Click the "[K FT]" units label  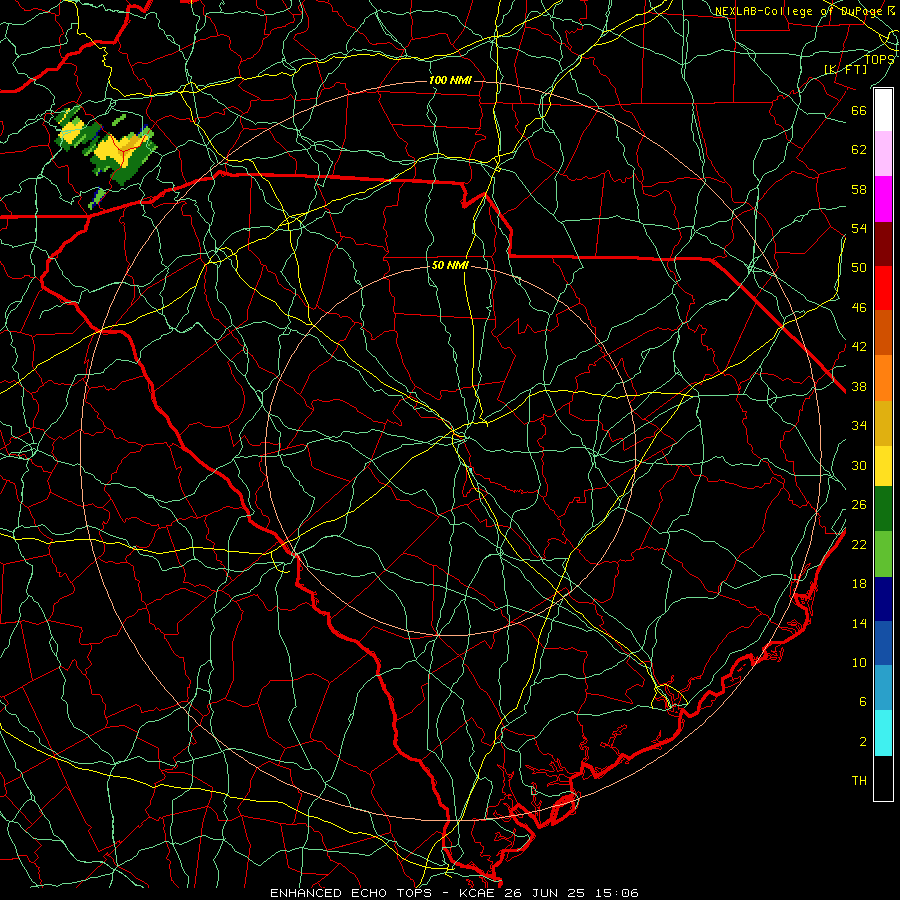[845, 69]
